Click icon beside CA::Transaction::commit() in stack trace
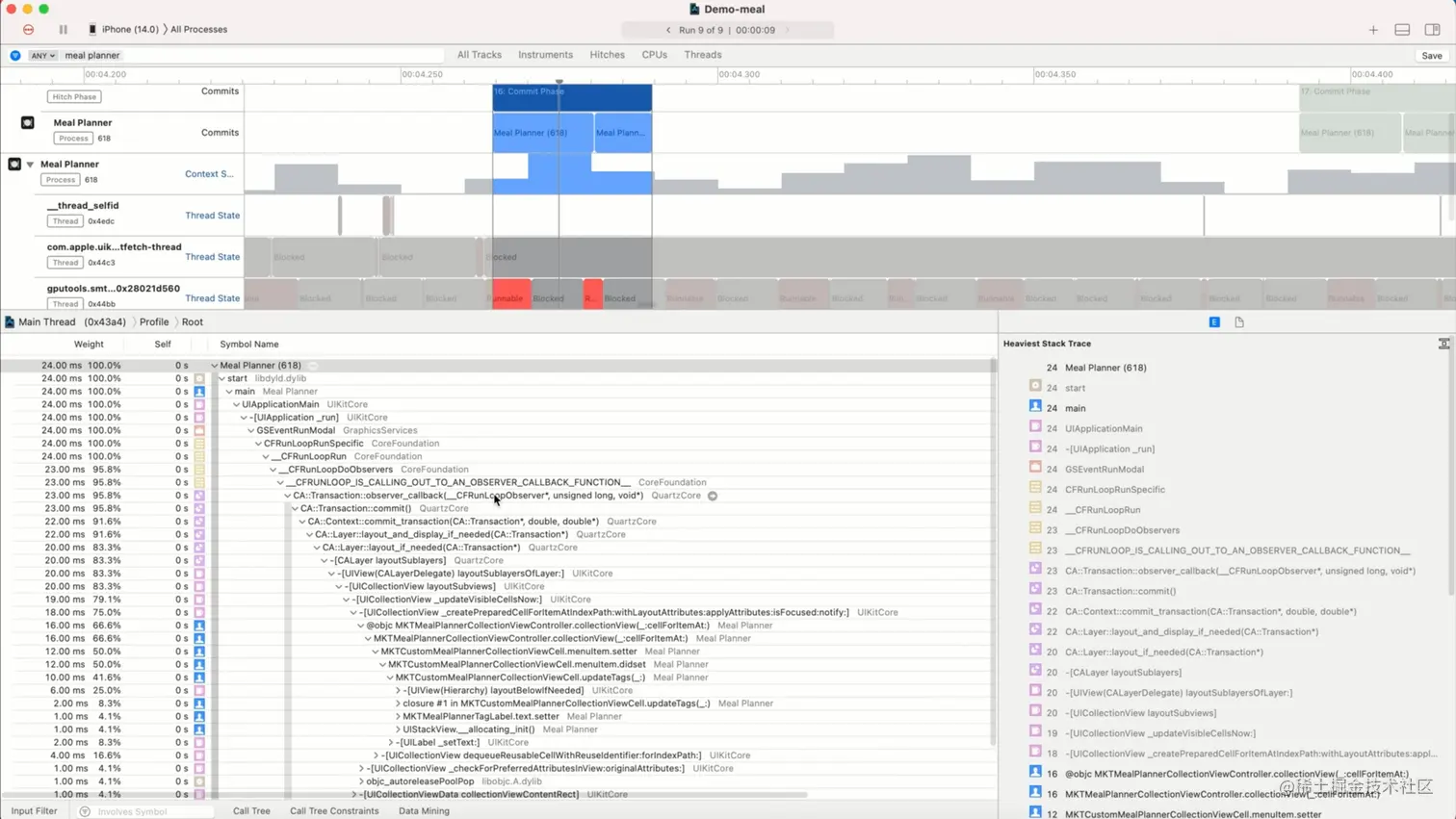 (x=1035, y=589)
